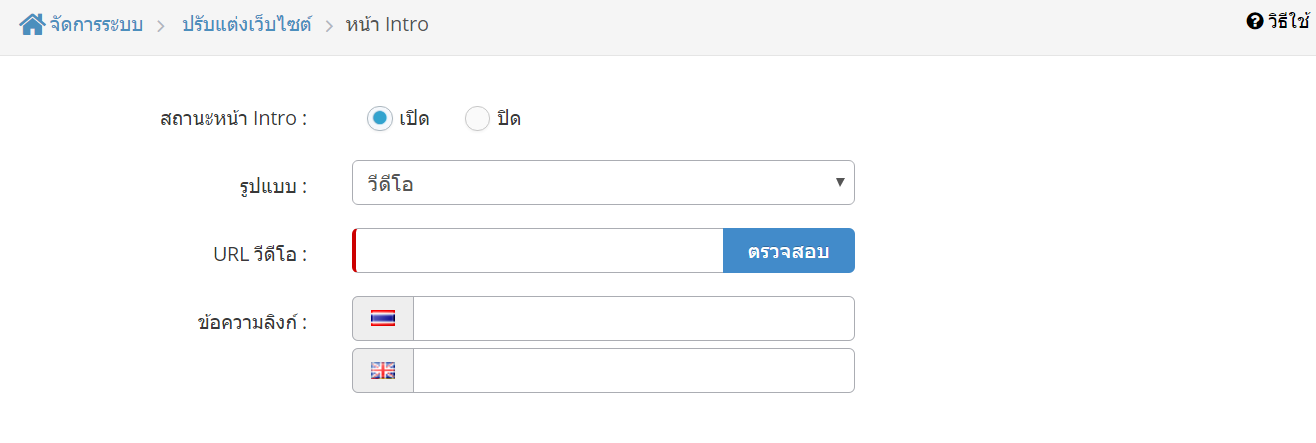Focus the Thai ข้อความลิงก์ text field
This screenshot has width=1316, height=443.
(x=634, y=318)
